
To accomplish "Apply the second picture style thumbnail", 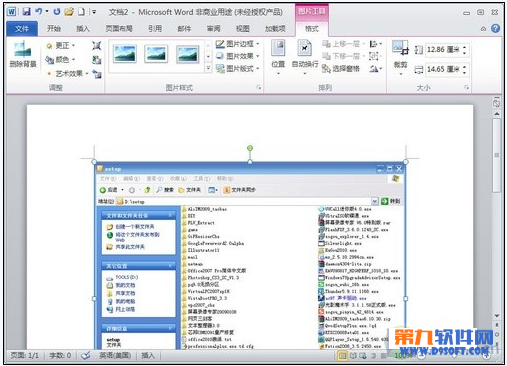I will coord(156,54).
